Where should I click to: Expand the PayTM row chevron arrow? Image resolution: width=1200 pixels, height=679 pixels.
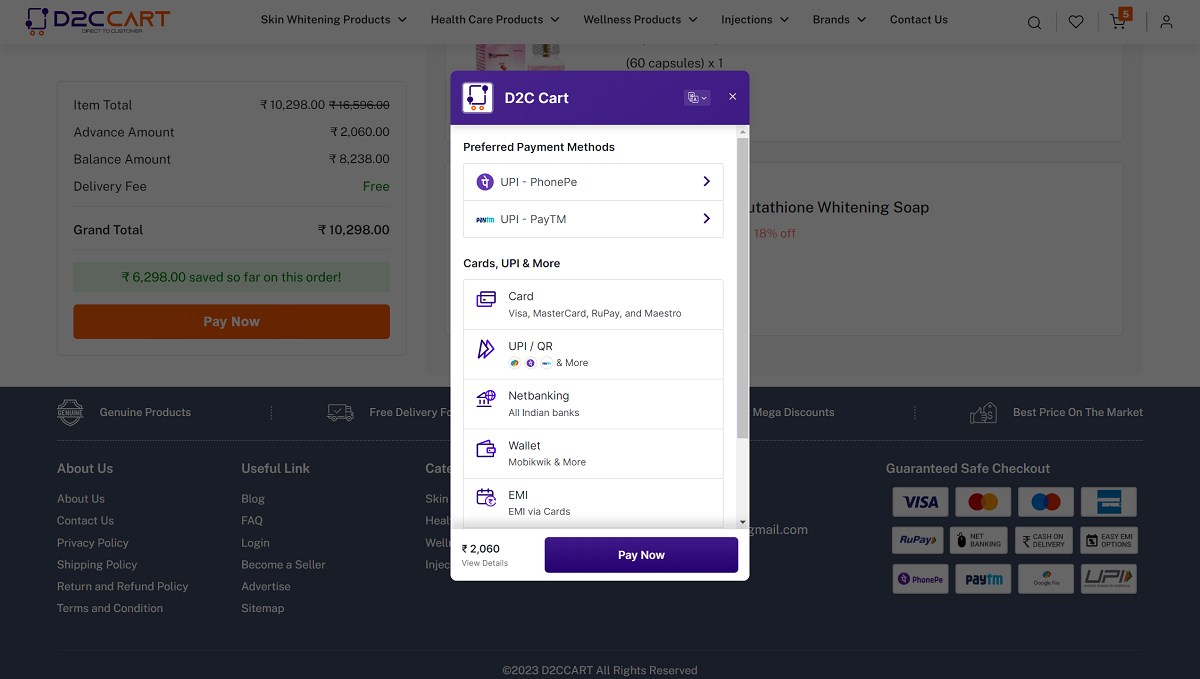pyautogui.click(x=706, y=219)
